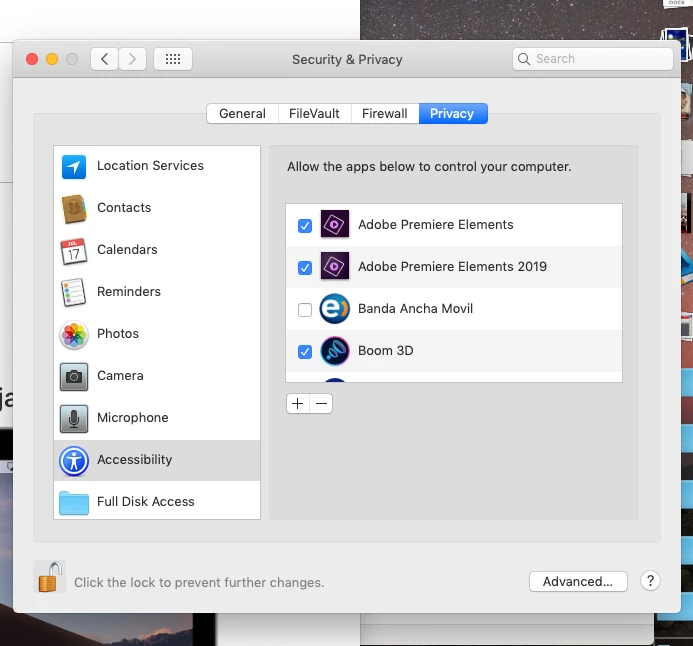The width and height of the screenshot is (693, 646).
Task: Enable the Banda Ancha Movil checkbox
Action: point(305,310)
